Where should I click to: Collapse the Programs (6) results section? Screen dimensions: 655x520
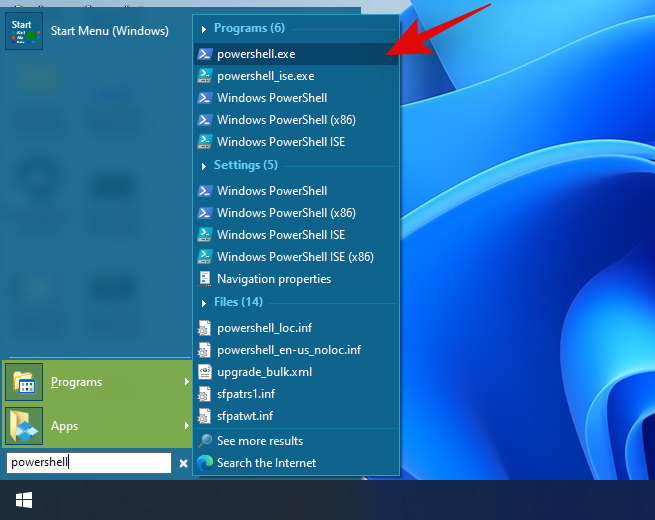point(205,29)
